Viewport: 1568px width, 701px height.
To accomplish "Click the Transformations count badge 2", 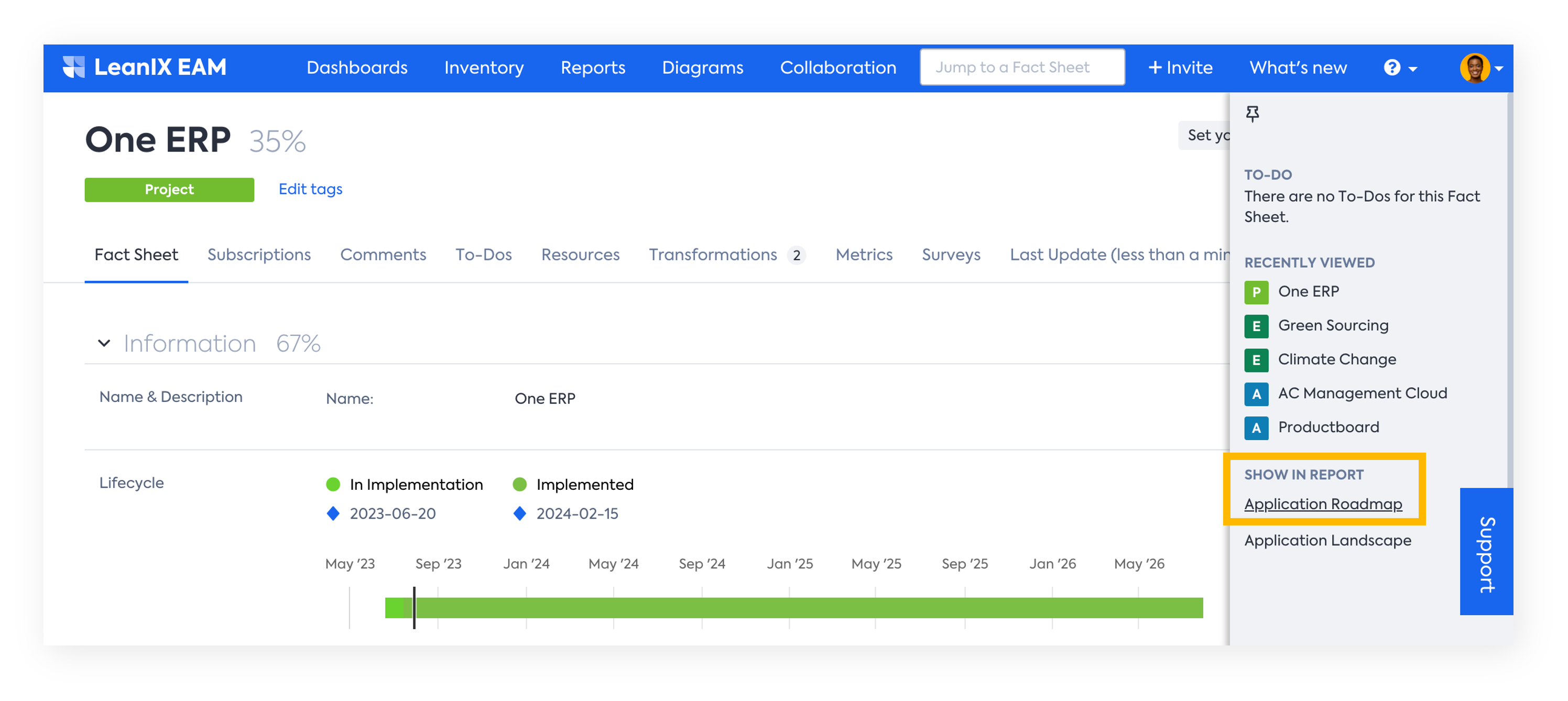I will (796, 256).
